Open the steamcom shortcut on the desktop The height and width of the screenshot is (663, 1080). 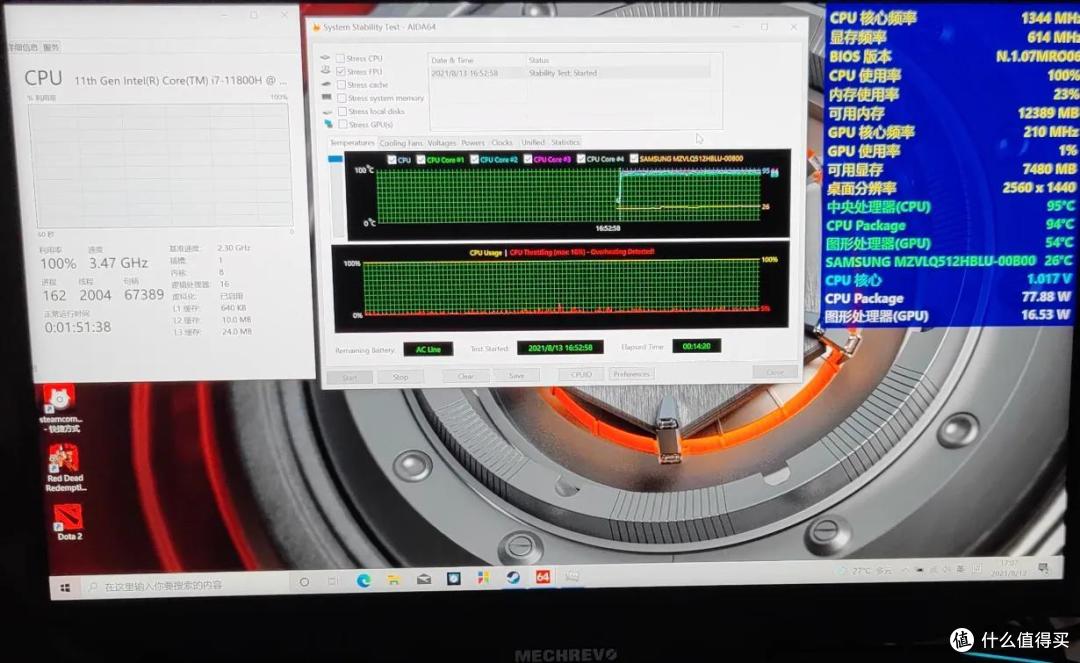(59, 409)
